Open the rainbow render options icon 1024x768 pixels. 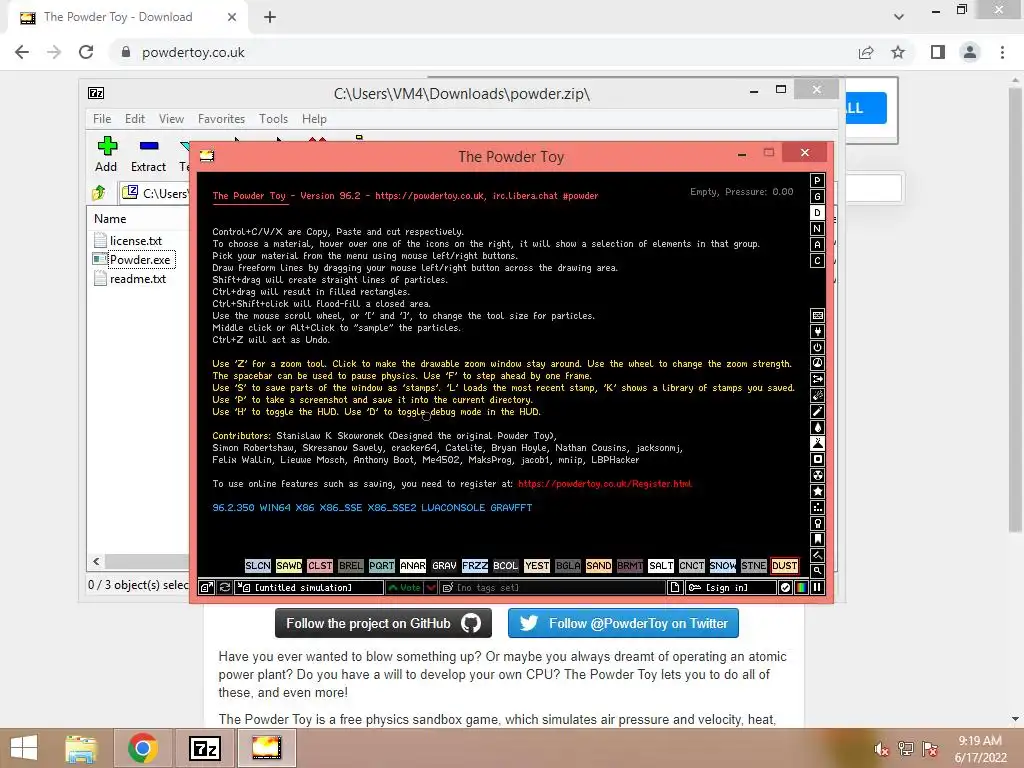pos(801,588)
